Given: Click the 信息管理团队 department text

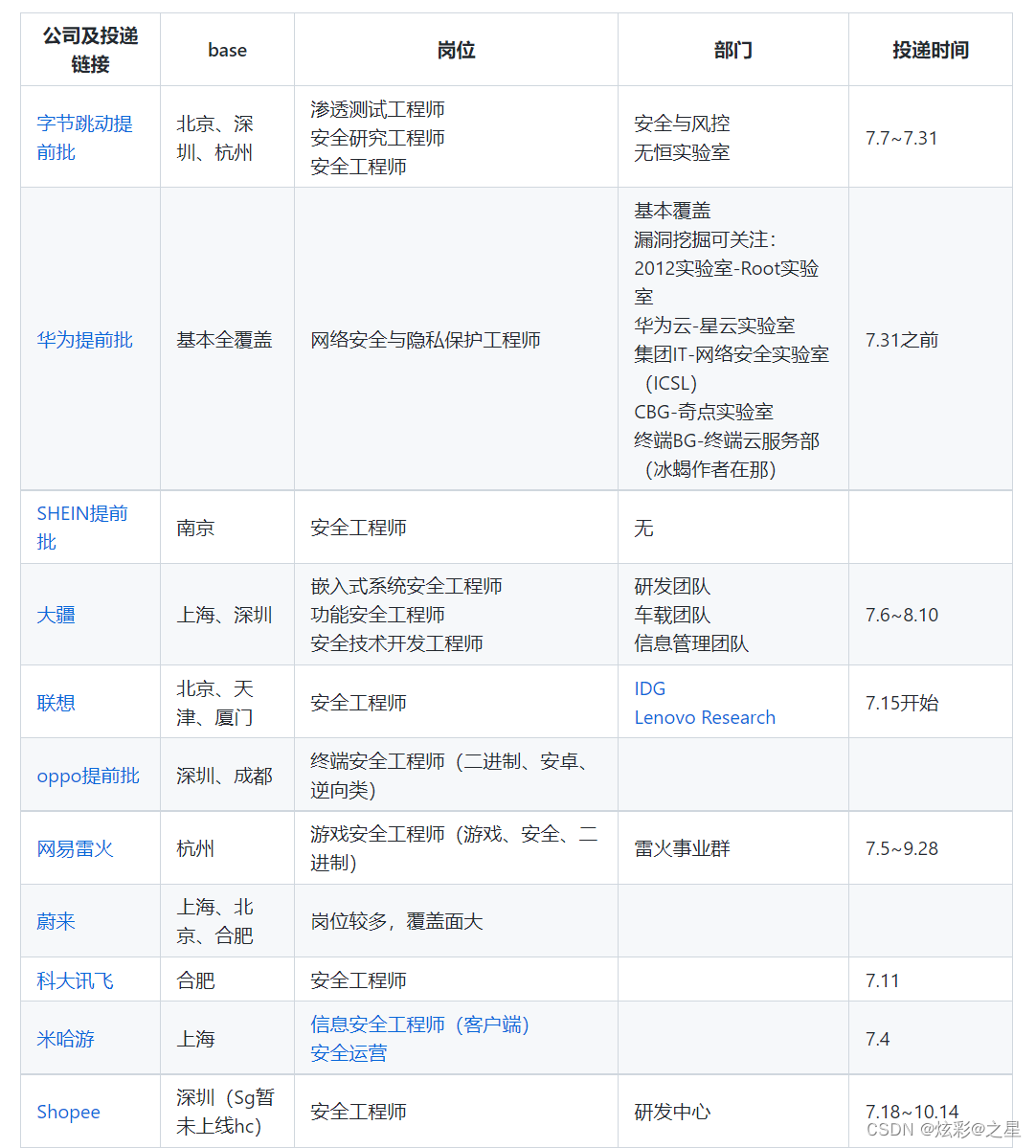Looking at the screenshot, I should [x=691, y=643].
